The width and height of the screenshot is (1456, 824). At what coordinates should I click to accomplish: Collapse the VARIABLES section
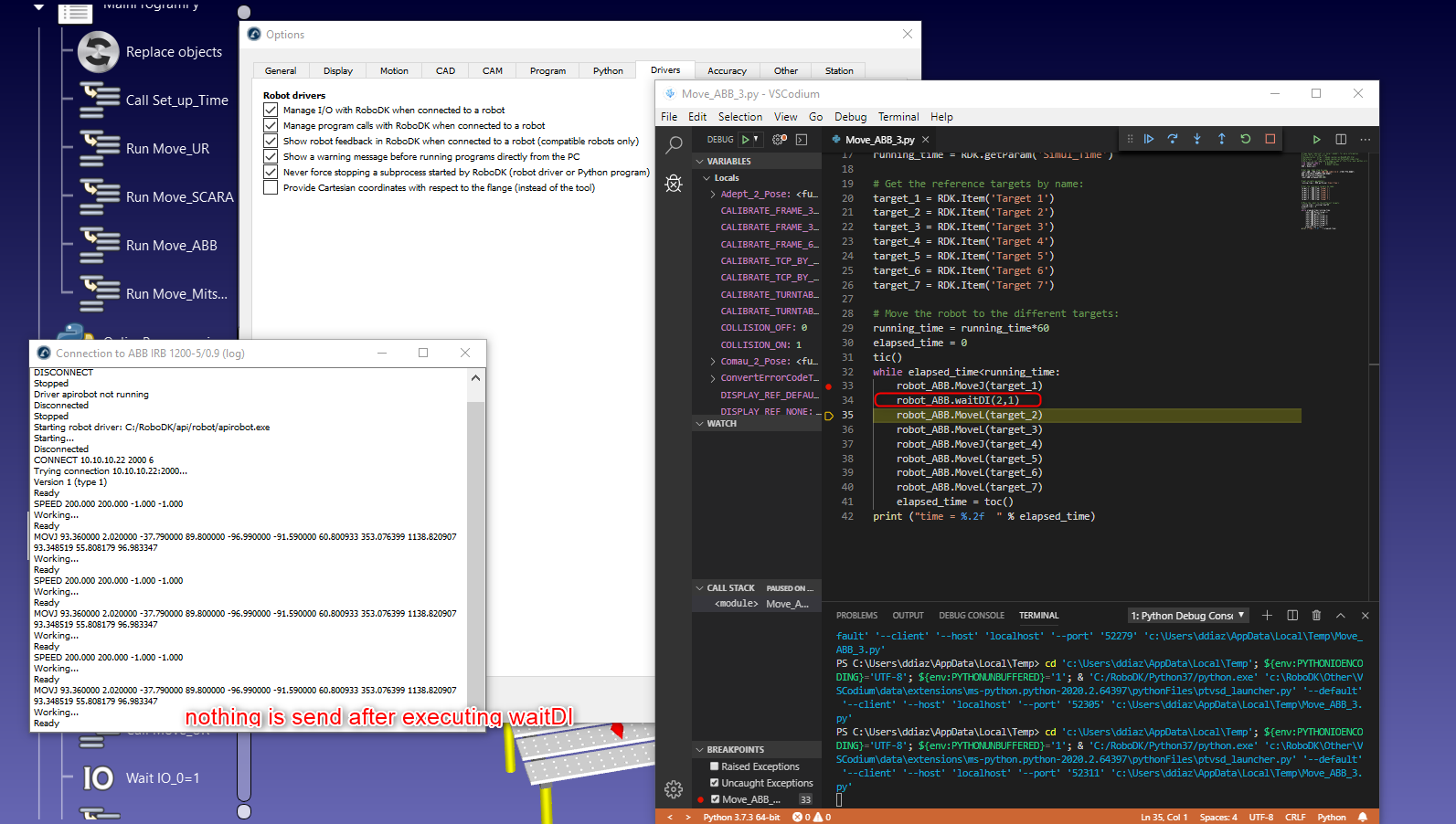pyautogui.click(x=757, y=161)
